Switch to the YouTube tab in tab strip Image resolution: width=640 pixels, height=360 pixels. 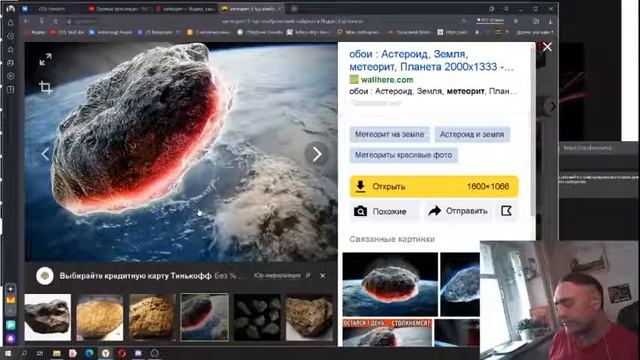(x=119, y=9)
